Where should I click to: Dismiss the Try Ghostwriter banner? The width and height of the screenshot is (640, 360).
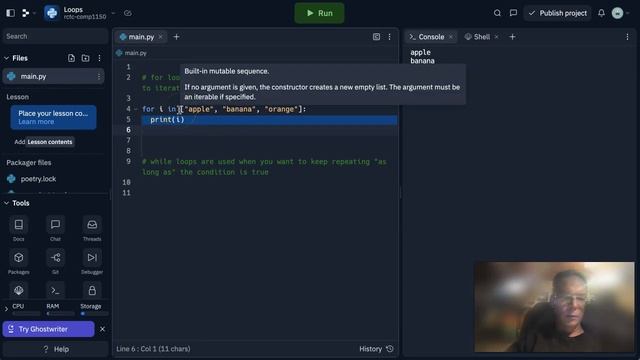[x=102, y=329]
